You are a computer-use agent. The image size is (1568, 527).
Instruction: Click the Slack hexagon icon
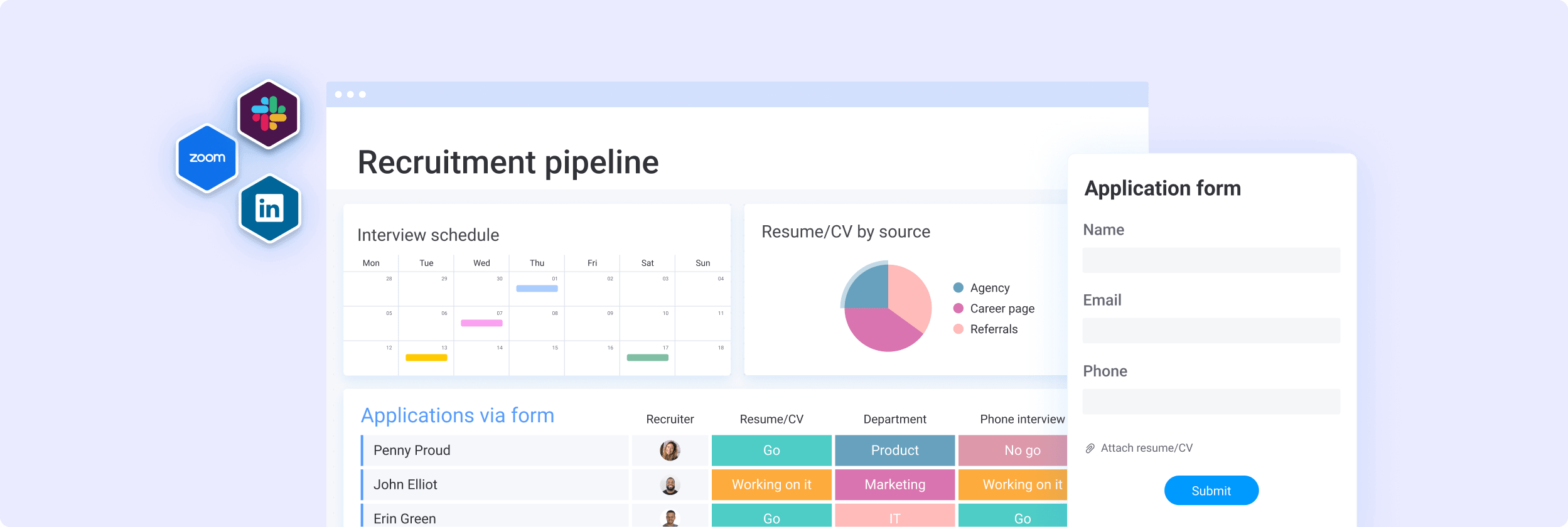tap(269, 114)
